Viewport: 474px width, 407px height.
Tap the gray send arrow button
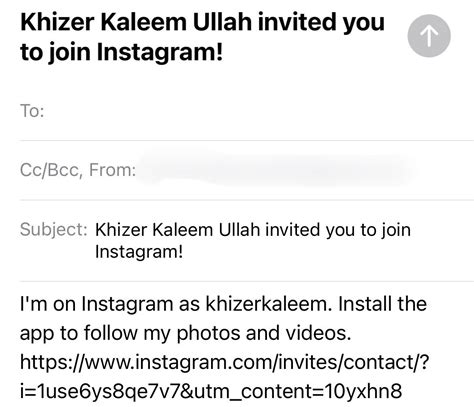(429, 36)
